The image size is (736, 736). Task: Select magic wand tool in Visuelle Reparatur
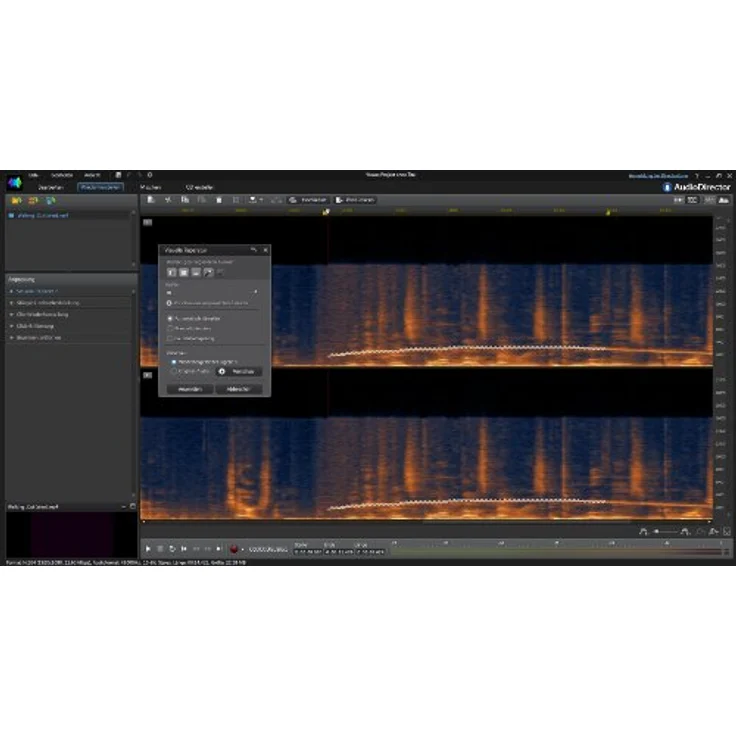tap(208, 272)
